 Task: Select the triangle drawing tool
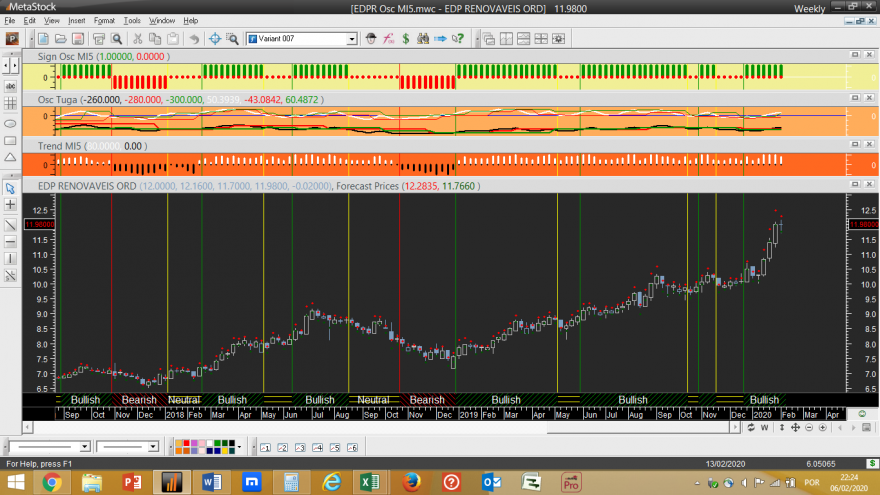(x=10, y=158)
